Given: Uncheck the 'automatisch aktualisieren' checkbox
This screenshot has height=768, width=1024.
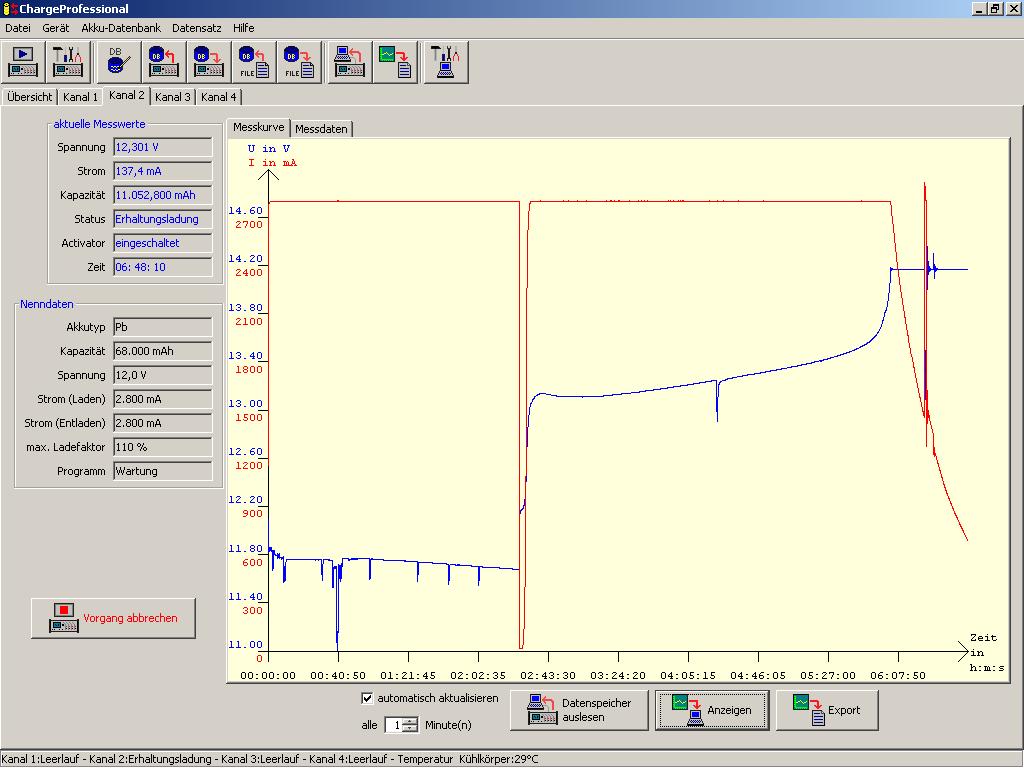Looking at the screenshot, I should click(367, 698).
